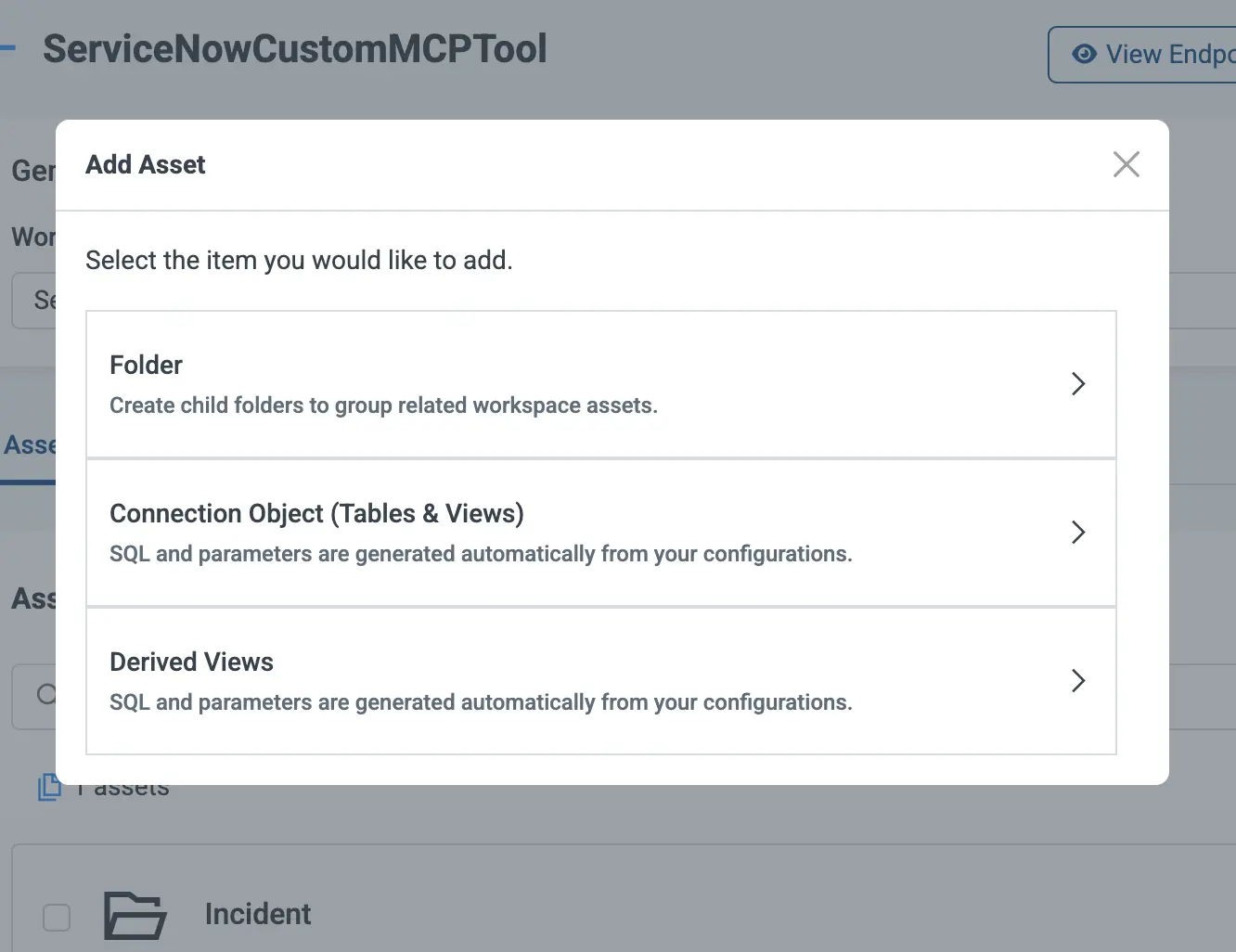Click the copy icon next to assets count
1236x952 pixels.
(x=47, y=788)
